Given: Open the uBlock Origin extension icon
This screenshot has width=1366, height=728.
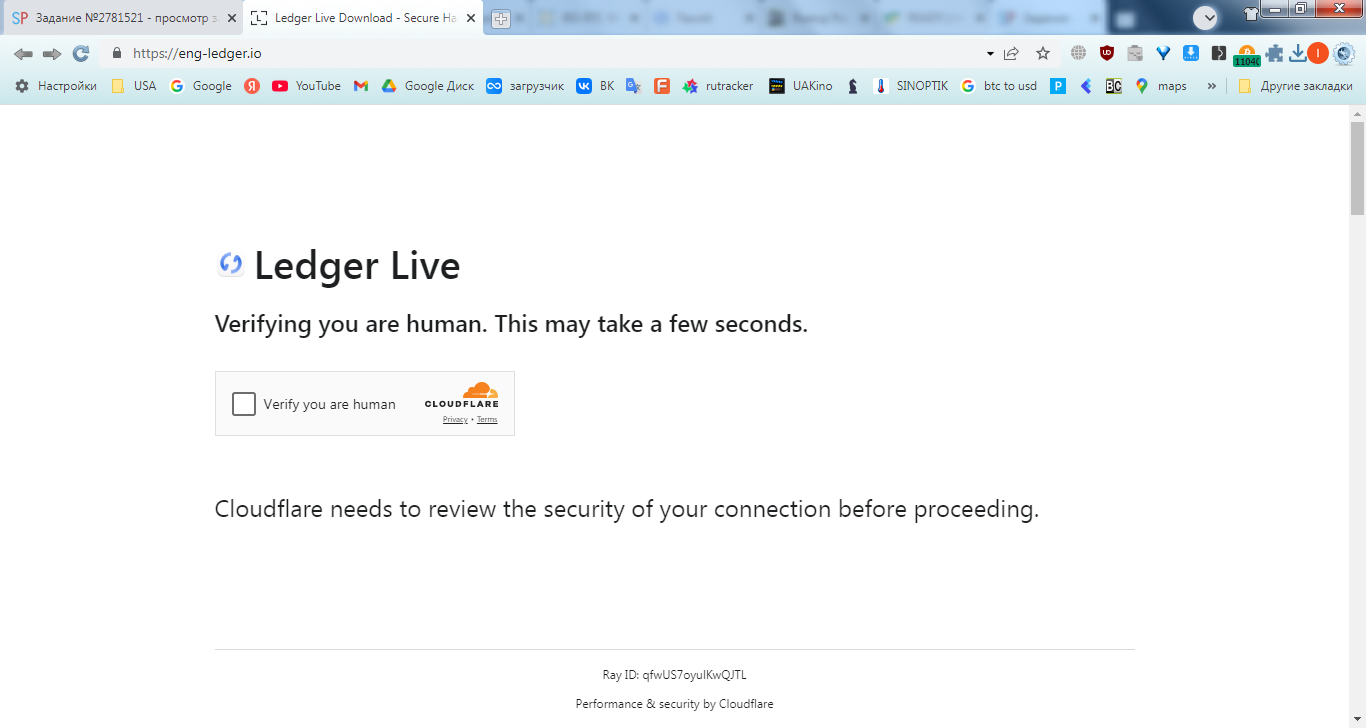Looking at the screenshot, I should pyautogui.click(x=1107, y=54).
